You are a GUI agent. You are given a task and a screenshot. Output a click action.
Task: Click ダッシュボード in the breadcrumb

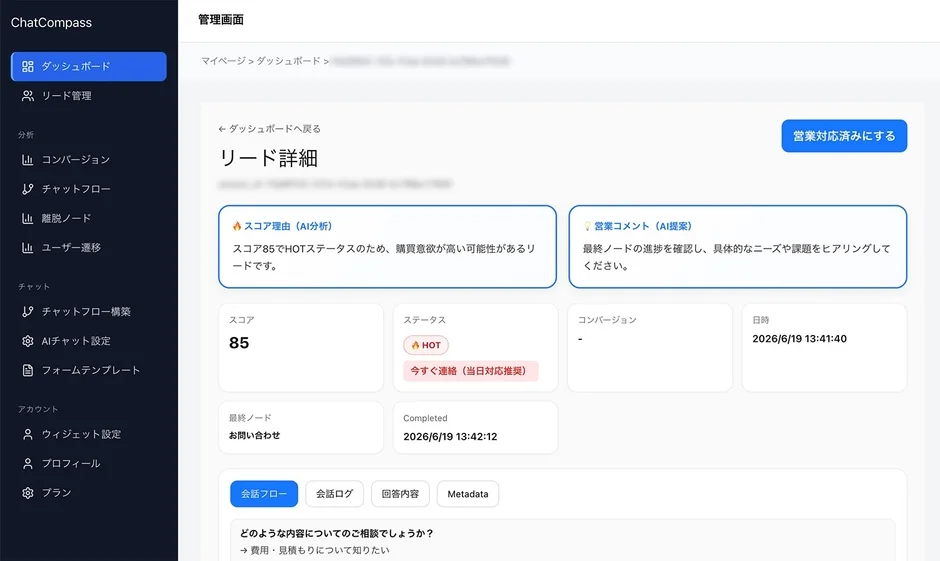[x=288, y=61]
